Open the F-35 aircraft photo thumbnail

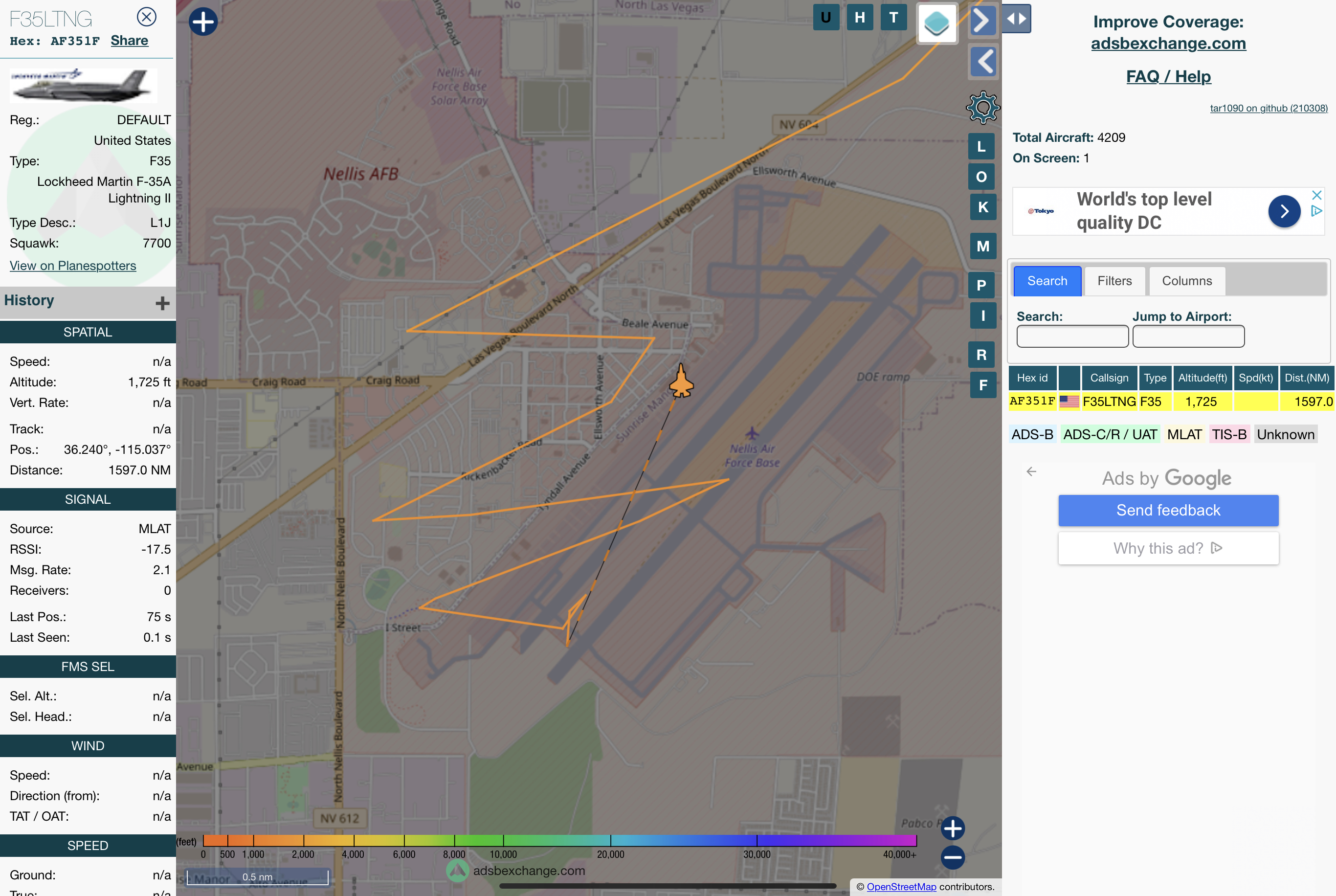pos(84,85)
